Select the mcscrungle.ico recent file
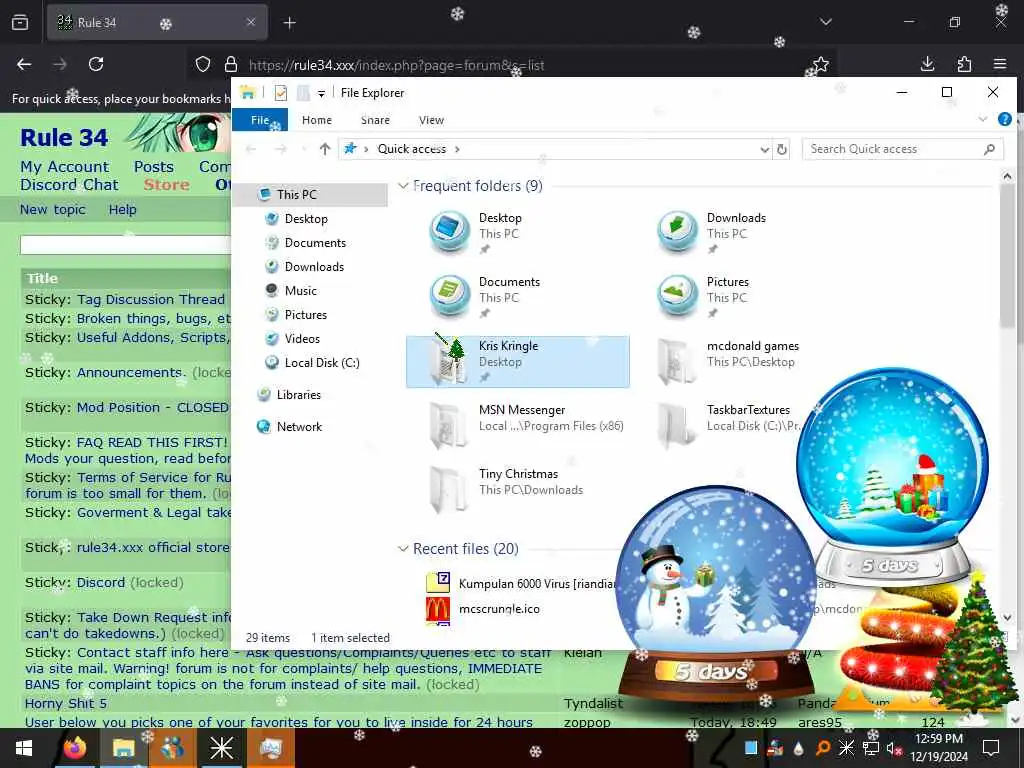Screen dimensions: 1024x768 tap(483, 609)
